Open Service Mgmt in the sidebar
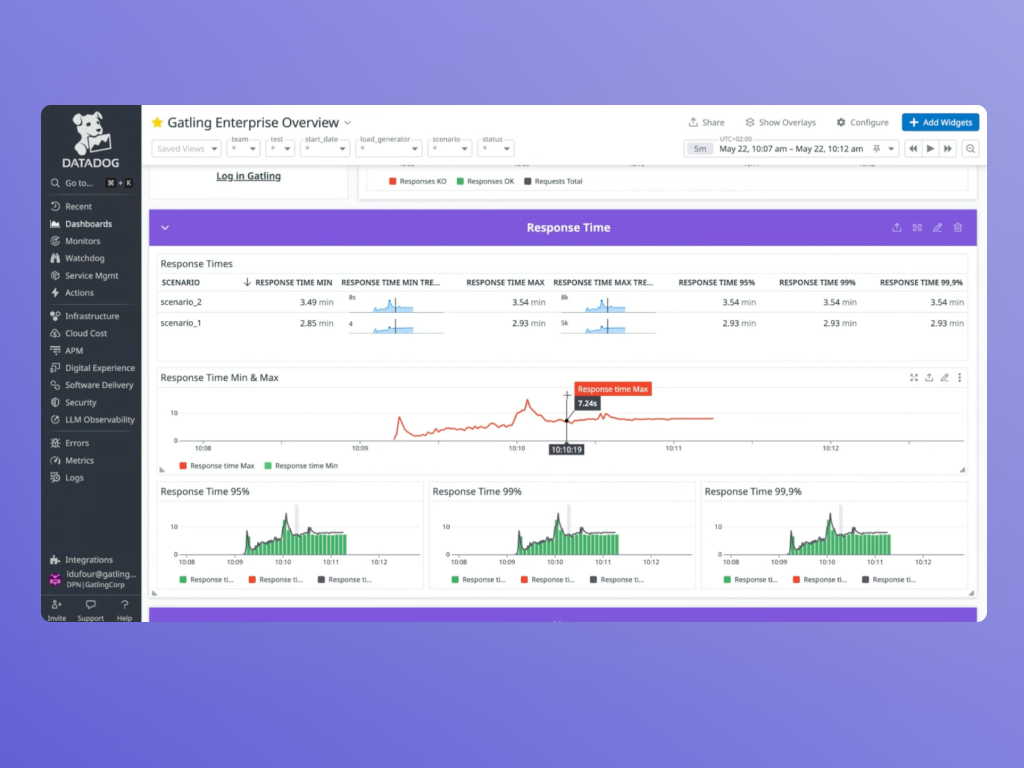 [x=91, y=276]
